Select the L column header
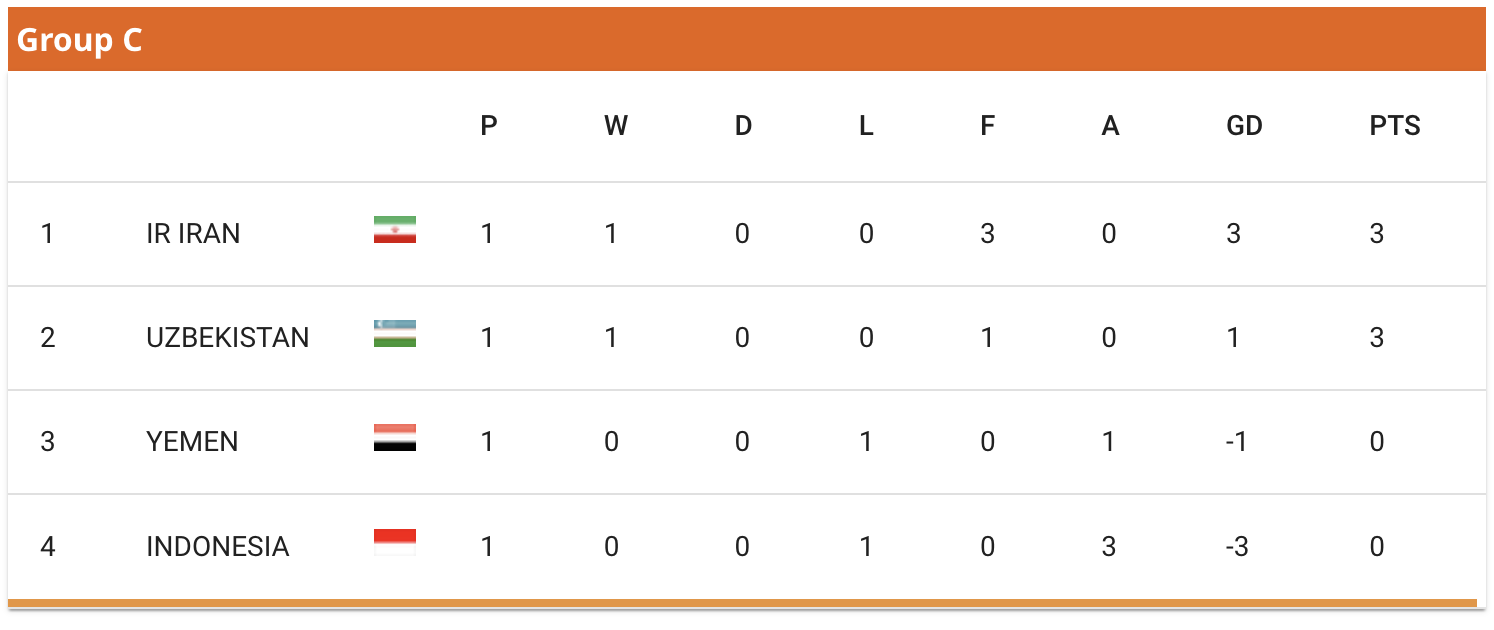1494x630 pixels. click(x=866, y=126)
